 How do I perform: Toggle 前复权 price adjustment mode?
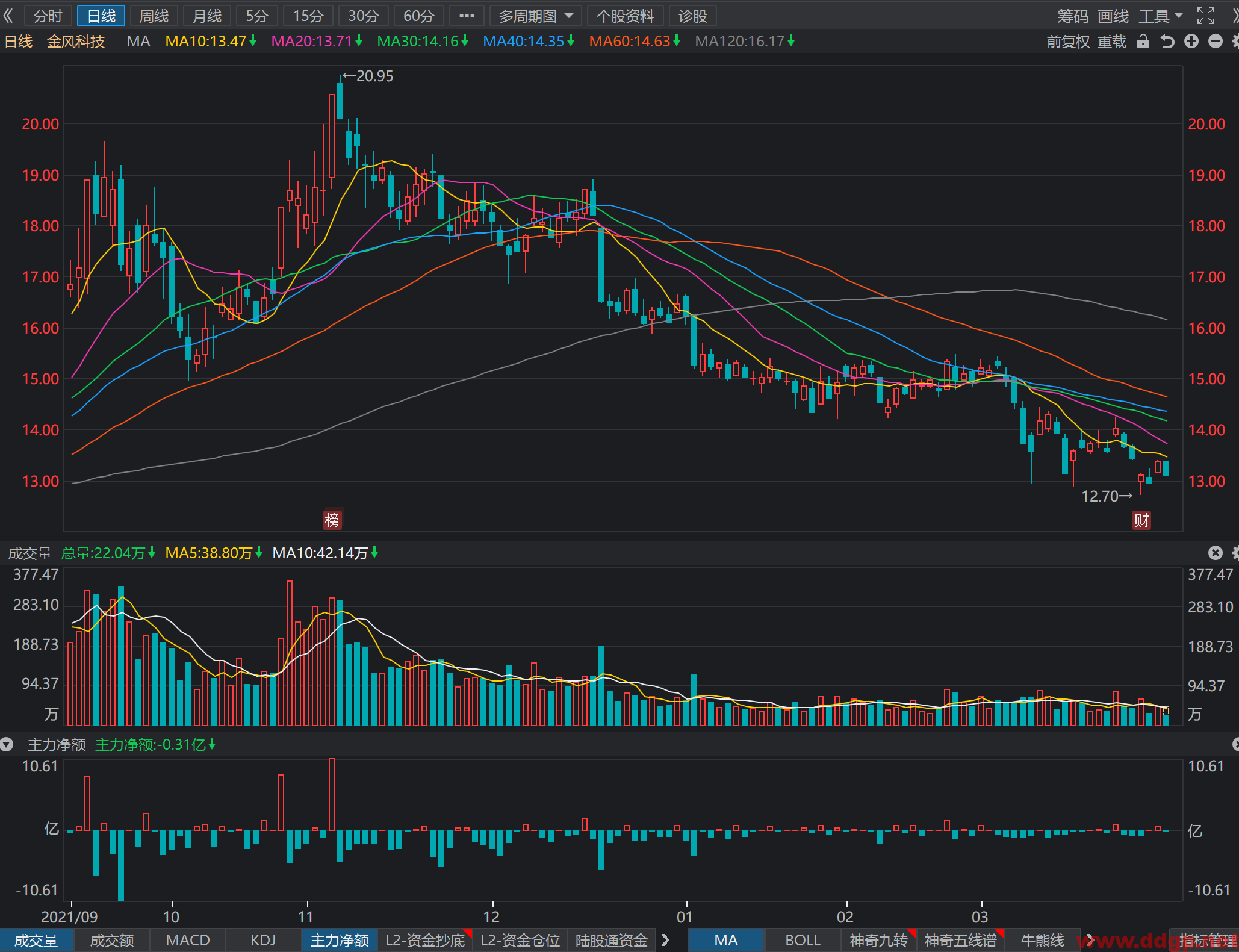[x=1068, y=42]
